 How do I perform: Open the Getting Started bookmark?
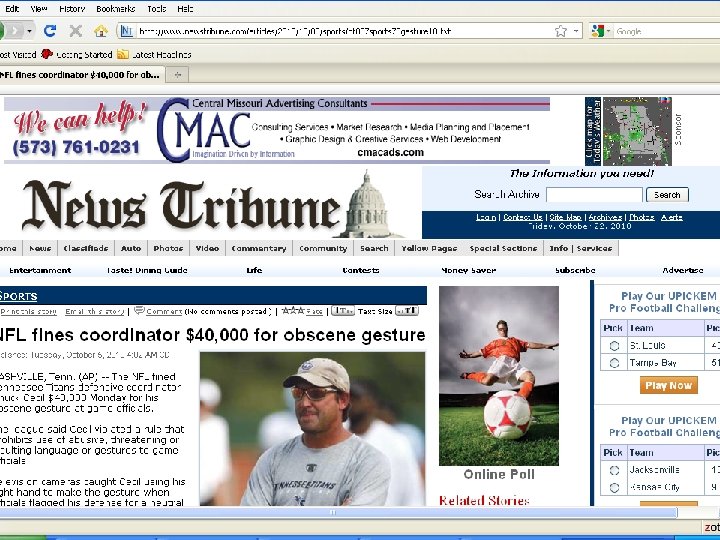[77, 55]
